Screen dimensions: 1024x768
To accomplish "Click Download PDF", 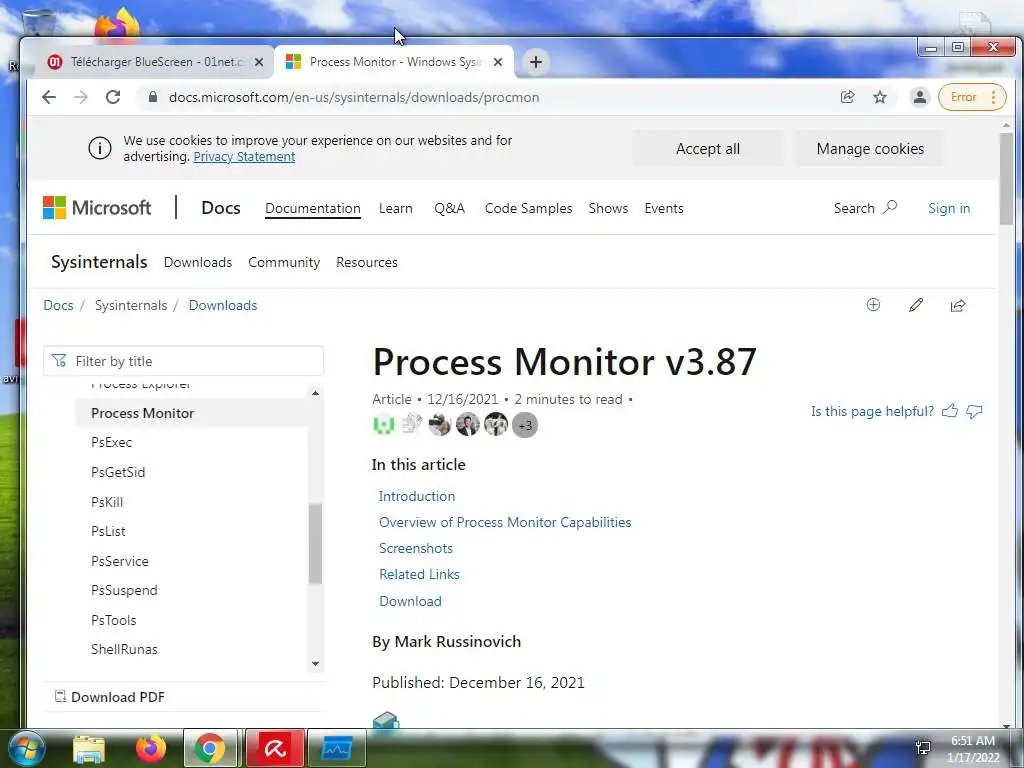I will 110,697.
